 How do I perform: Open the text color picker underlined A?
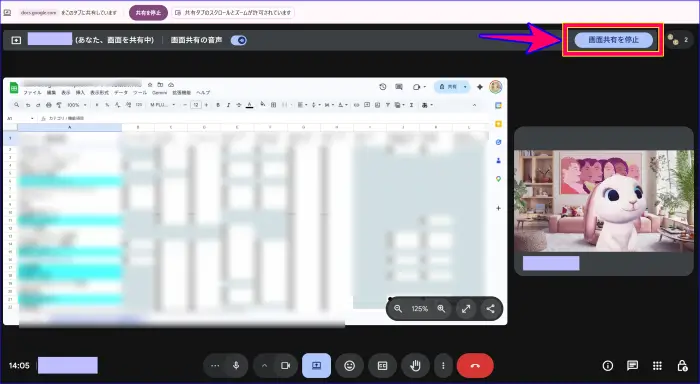250,105
